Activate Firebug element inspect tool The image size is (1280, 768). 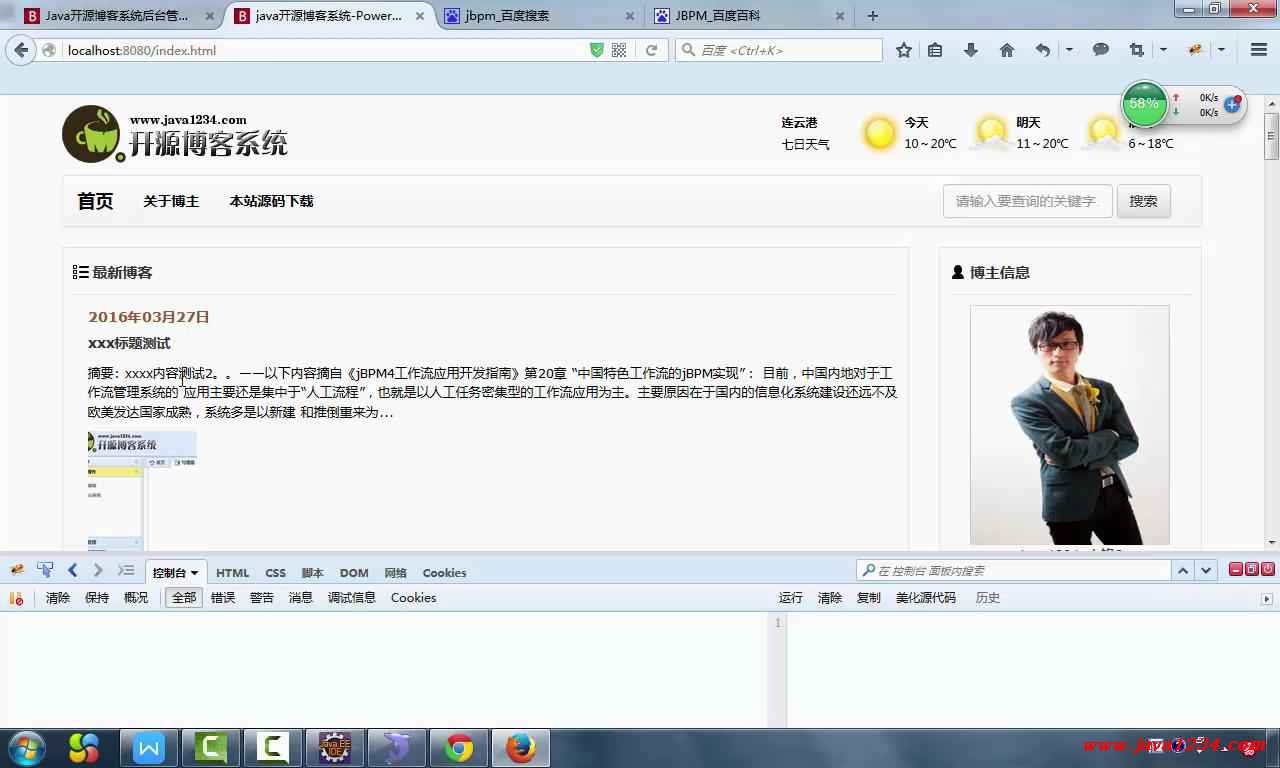click(x=45, y=570)
